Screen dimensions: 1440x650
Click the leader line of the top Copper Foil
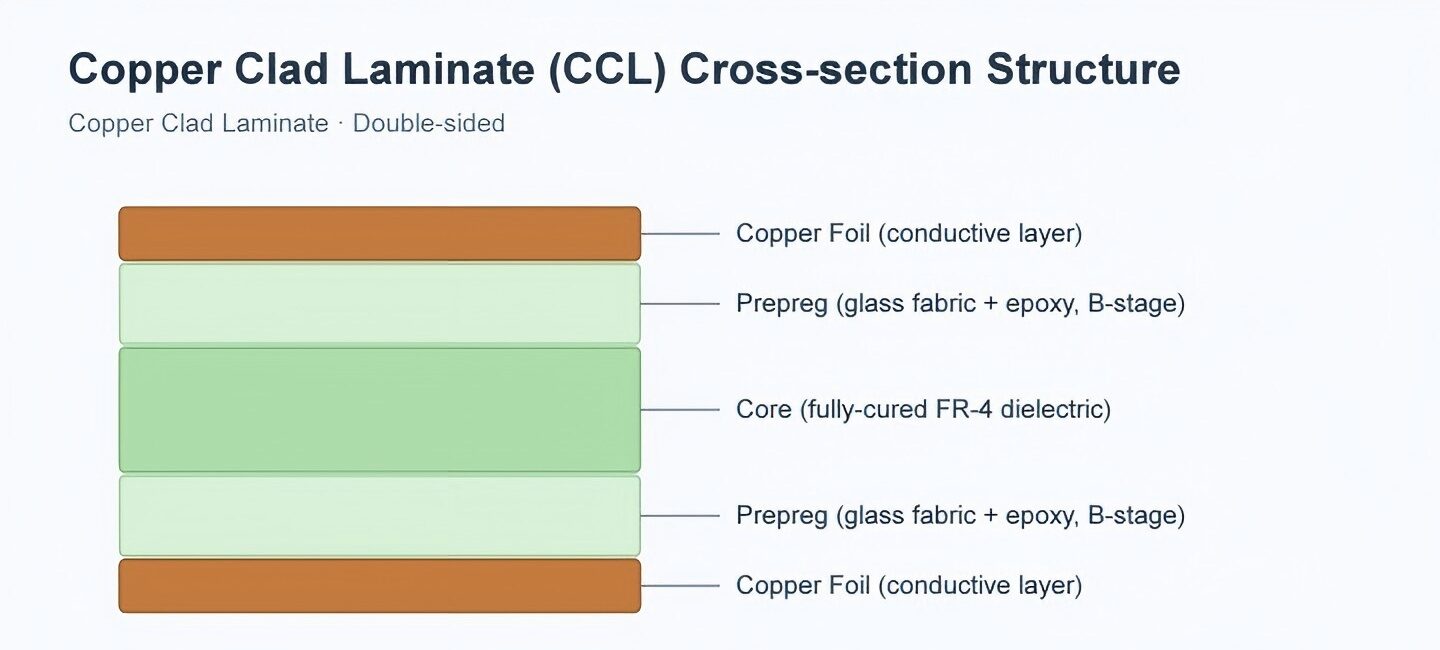pyautogui.click(x=680, y=233)
